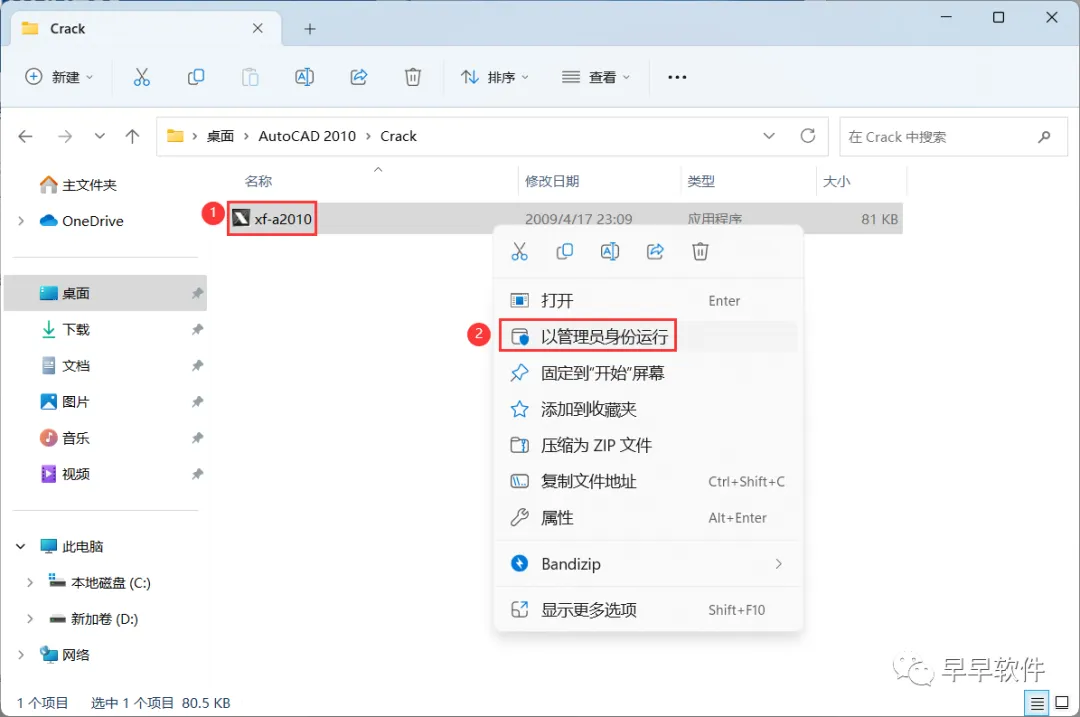Sort by the 修改日期 column header
This screenshot has width=1080, height=717.
click(x=552, y=181)
